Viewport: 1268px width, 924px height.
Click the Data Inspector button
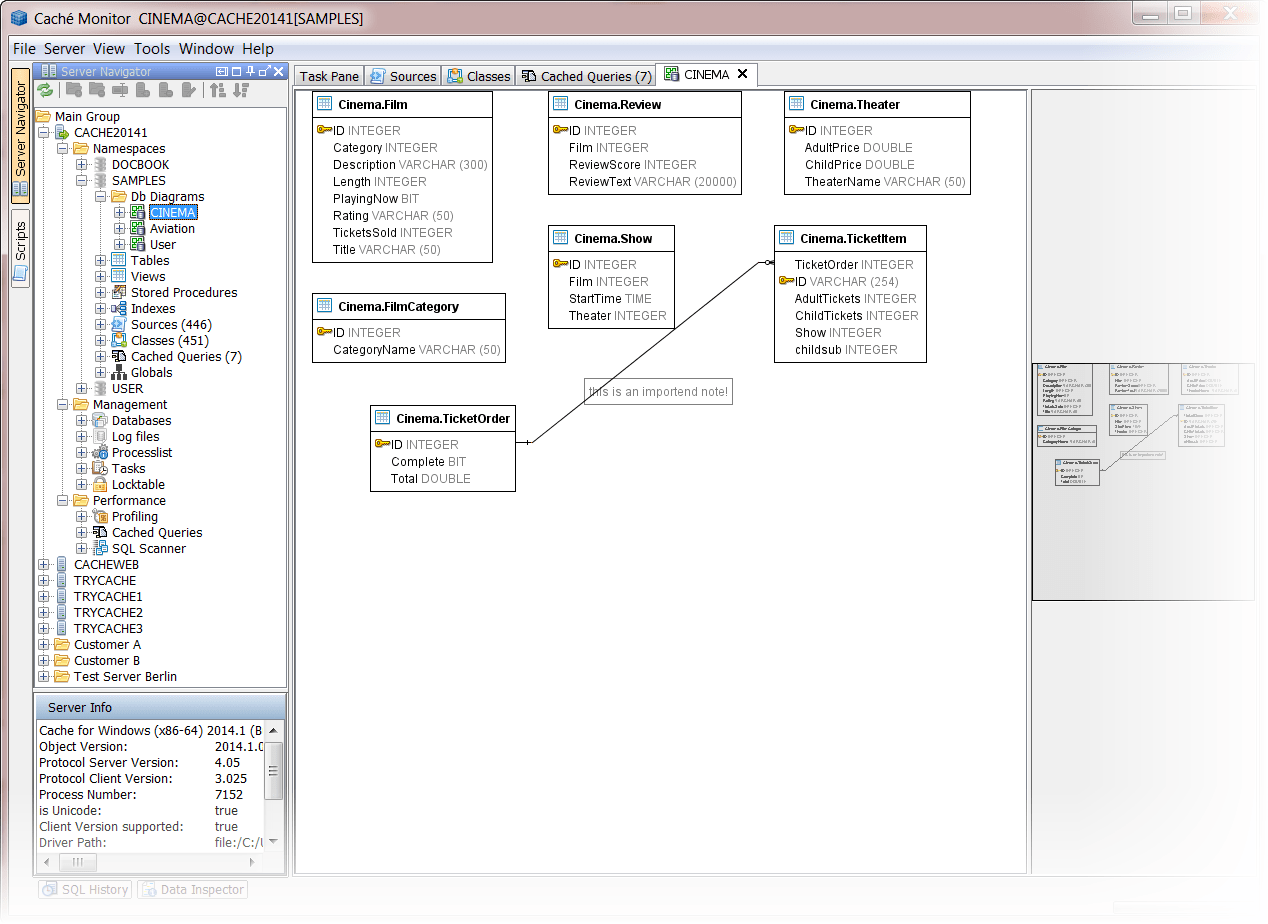point(192,889)
